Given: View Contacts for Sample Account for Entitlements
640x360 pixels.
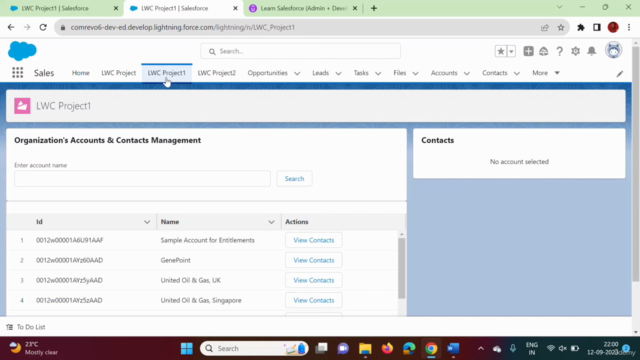Looking at the screenshot, I should [313, 240].
